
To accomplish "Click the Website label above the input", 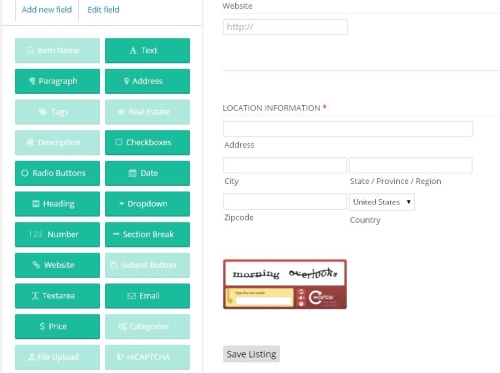I will point(237,6).
